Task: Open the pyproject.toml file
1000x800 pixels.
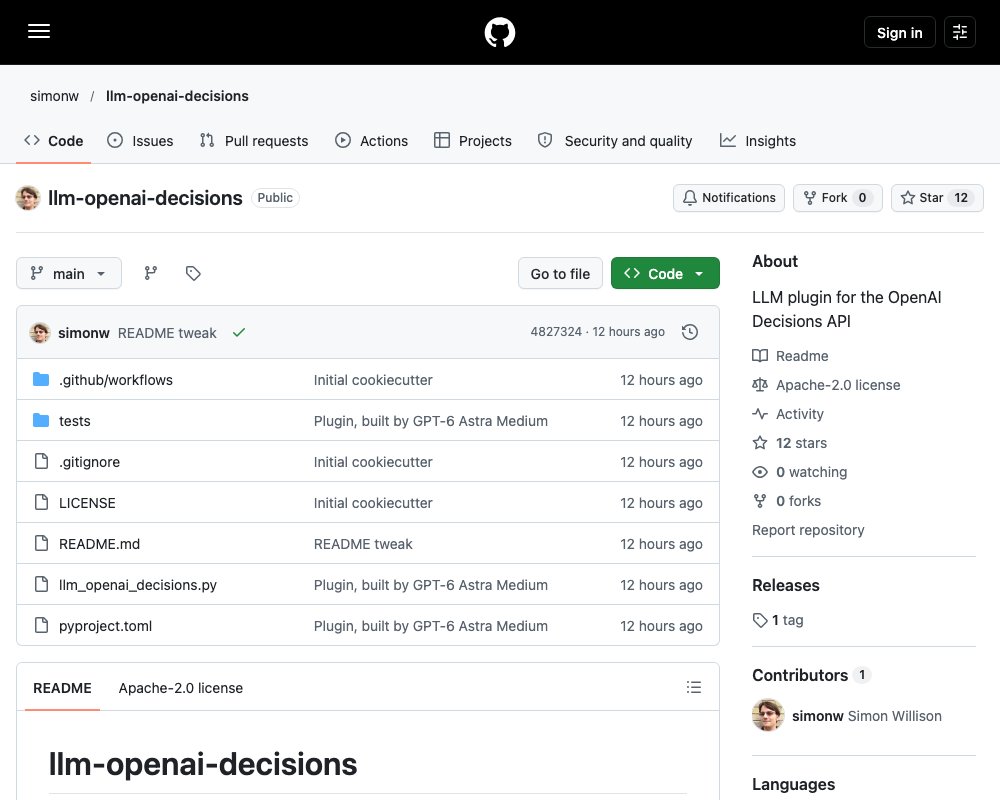Action: (105, 626)
